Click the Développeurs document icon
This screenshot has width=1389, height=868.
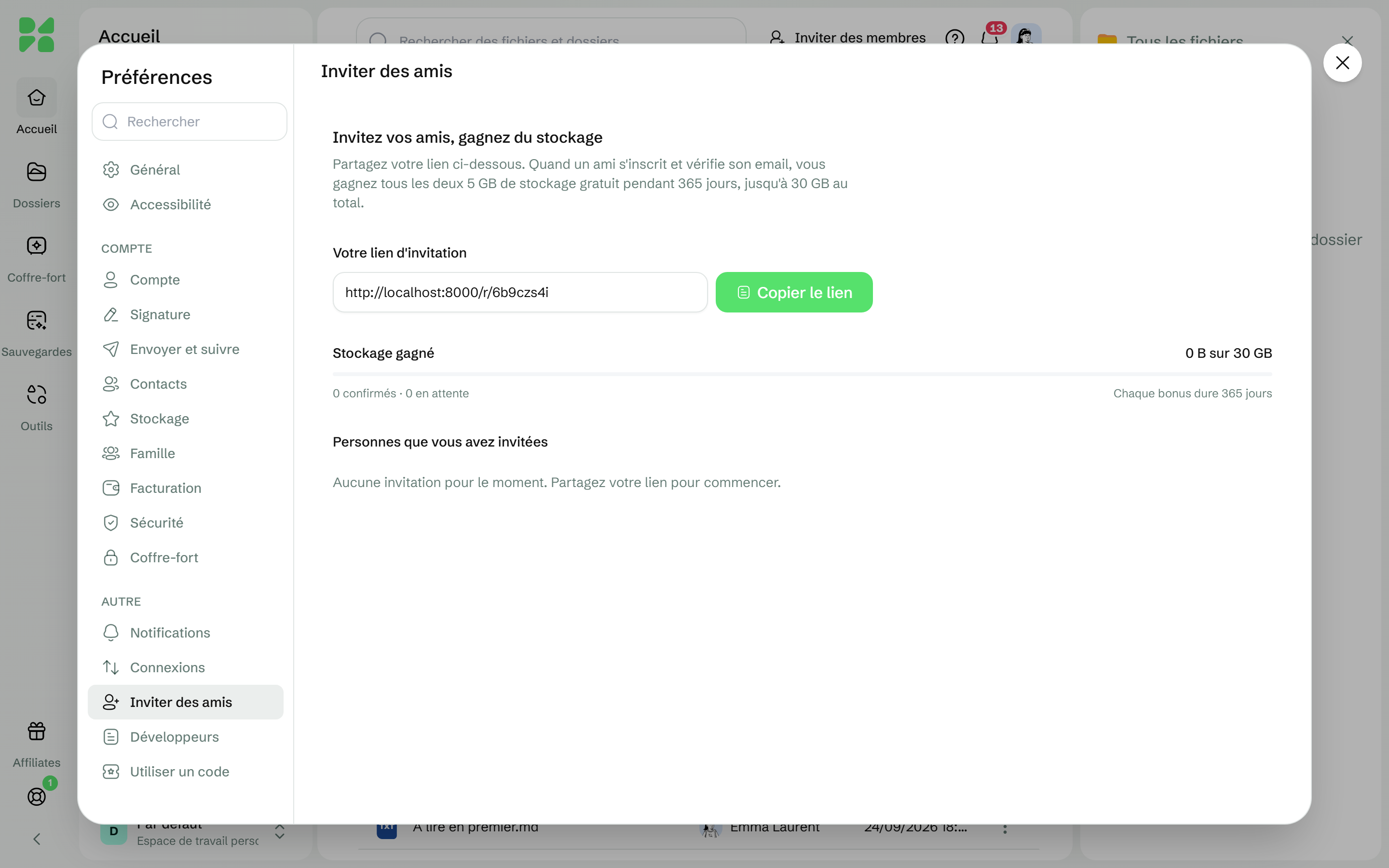(x=111, y=736)
